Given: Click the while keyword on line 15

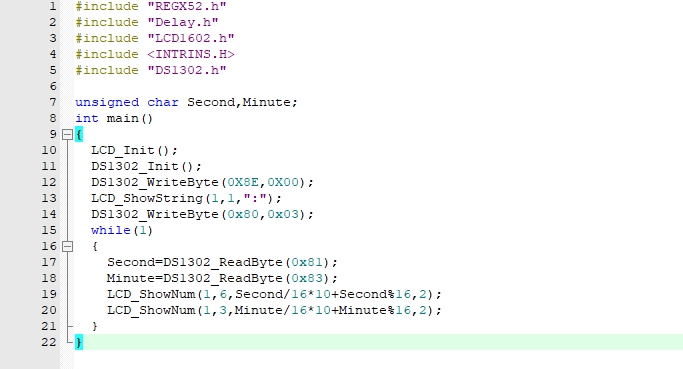Looking at the screenshot, I should click(x=111, y=230).
